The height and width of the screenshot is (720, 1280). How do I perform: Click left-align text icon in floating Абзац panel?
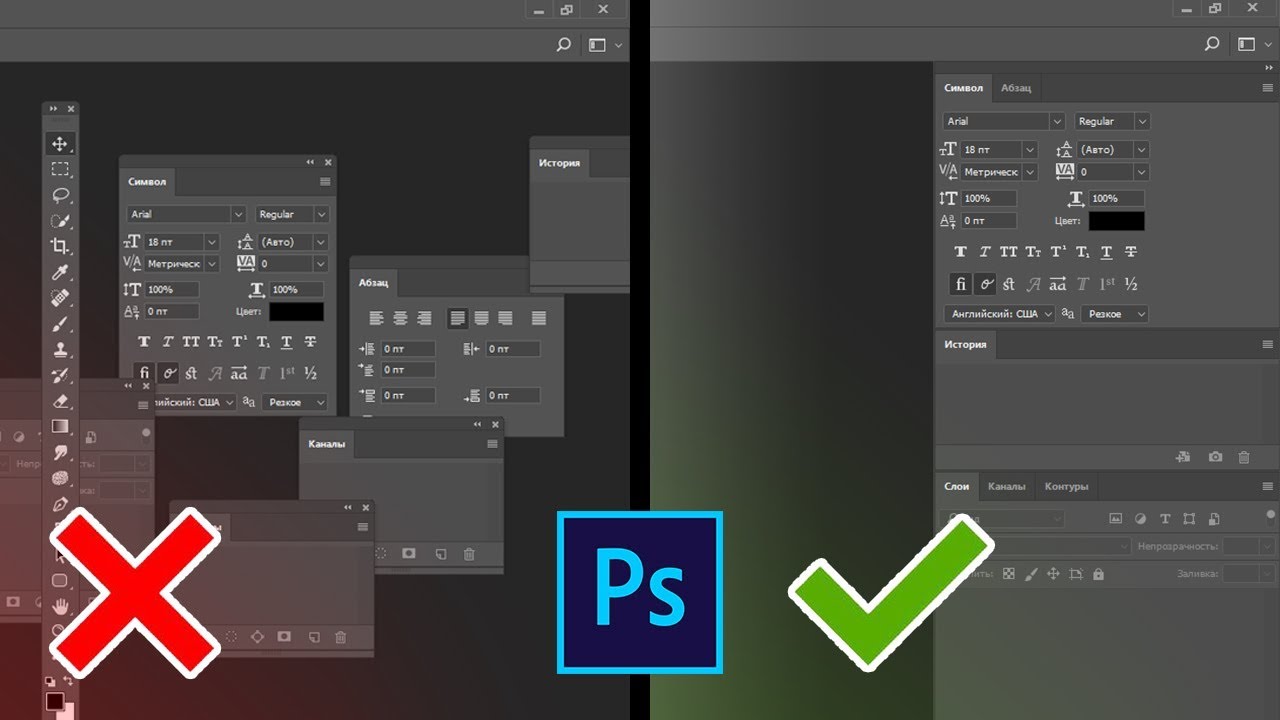pos(377,318)
